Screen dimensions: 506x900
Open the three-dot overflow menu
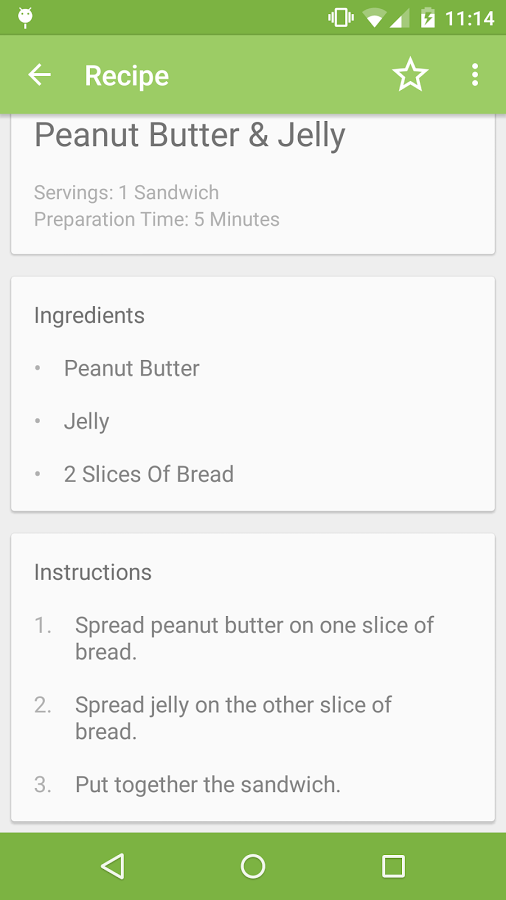click(x=474, y=75)
